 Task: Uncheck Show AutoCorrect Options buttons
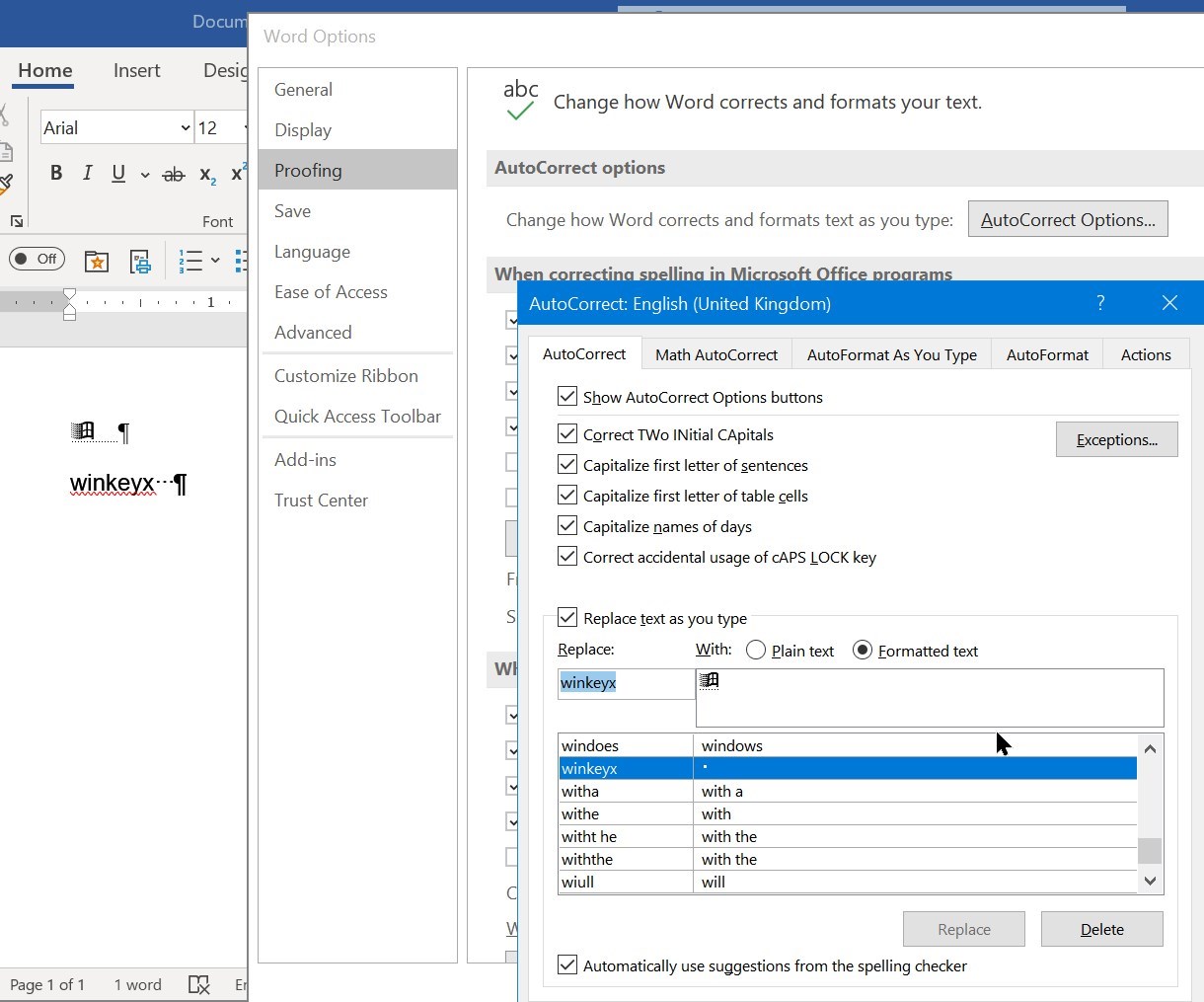click(567, 397)
